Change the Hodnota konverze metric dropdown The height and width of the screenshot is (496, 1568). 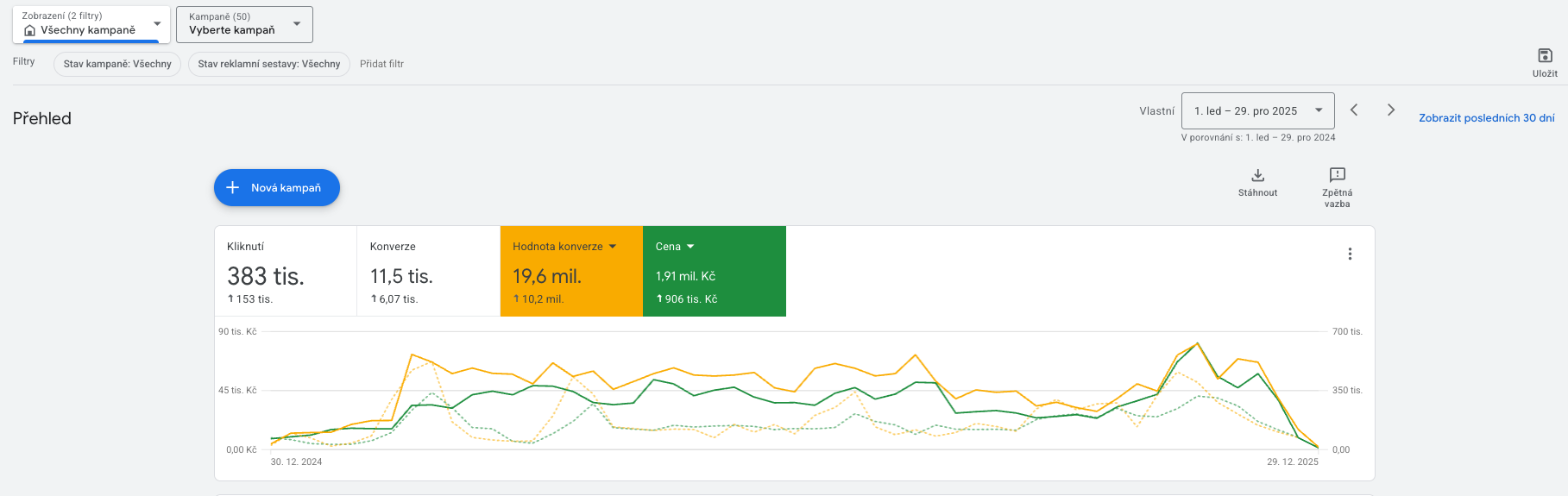pos(613,247)
